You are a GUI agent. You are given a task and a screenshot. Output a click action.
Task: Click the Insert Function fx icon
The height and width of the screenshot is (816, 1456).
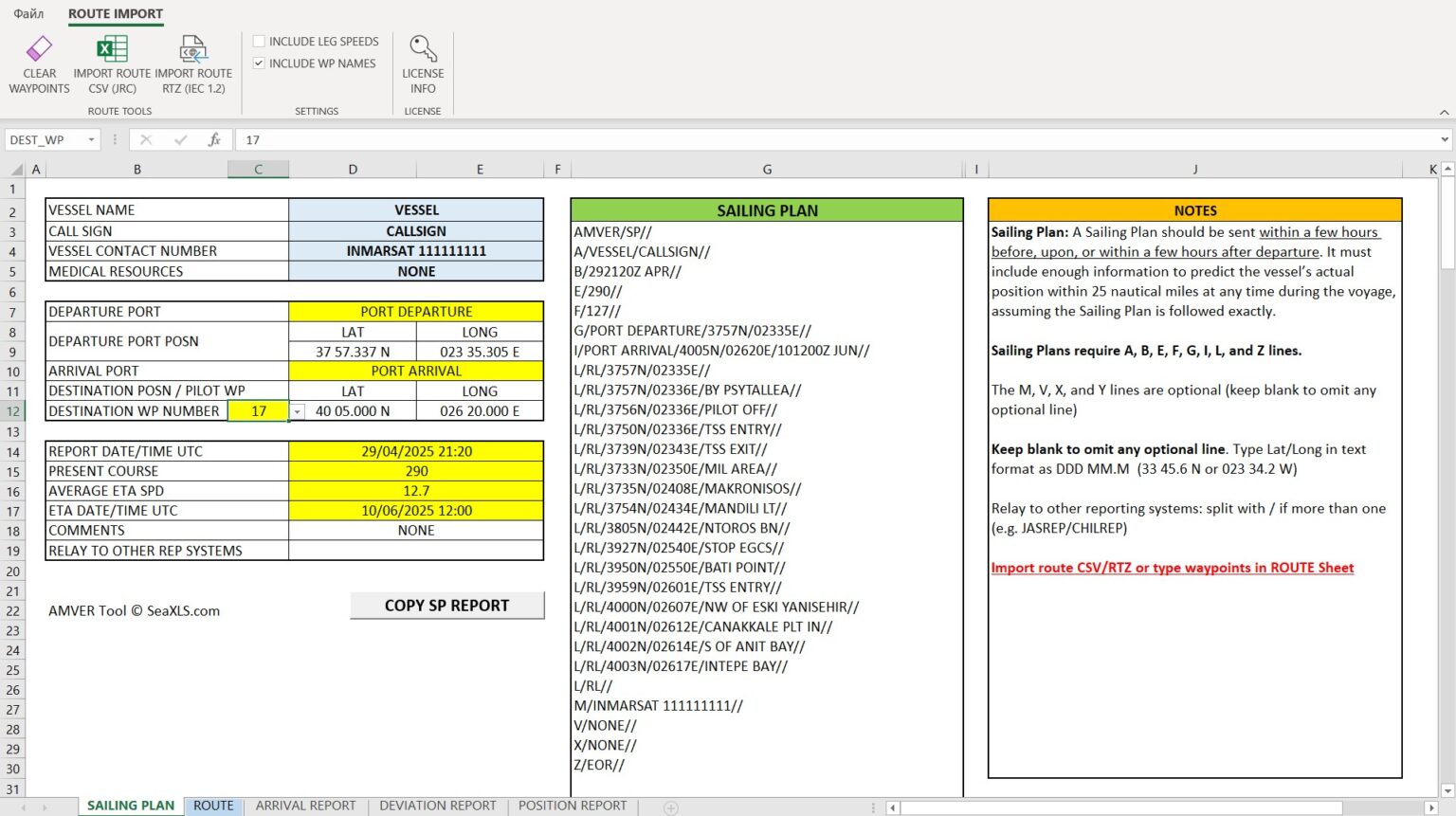coord(215,139)
